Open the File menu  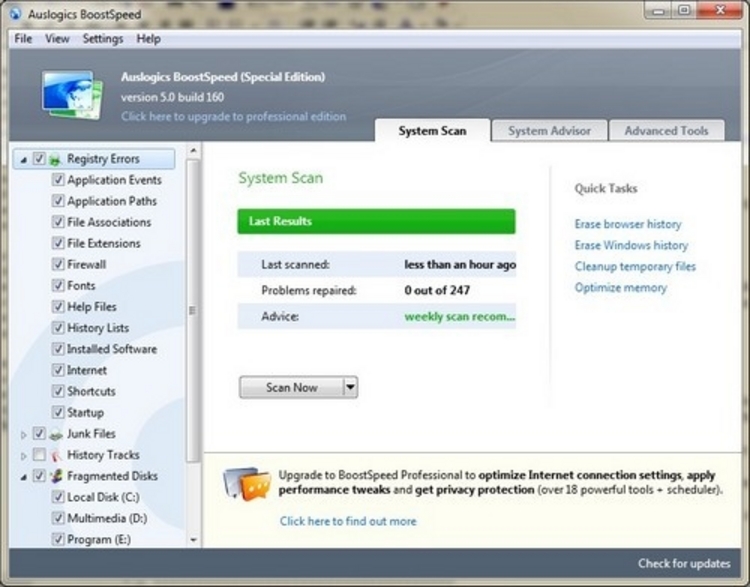pos(23,39)
